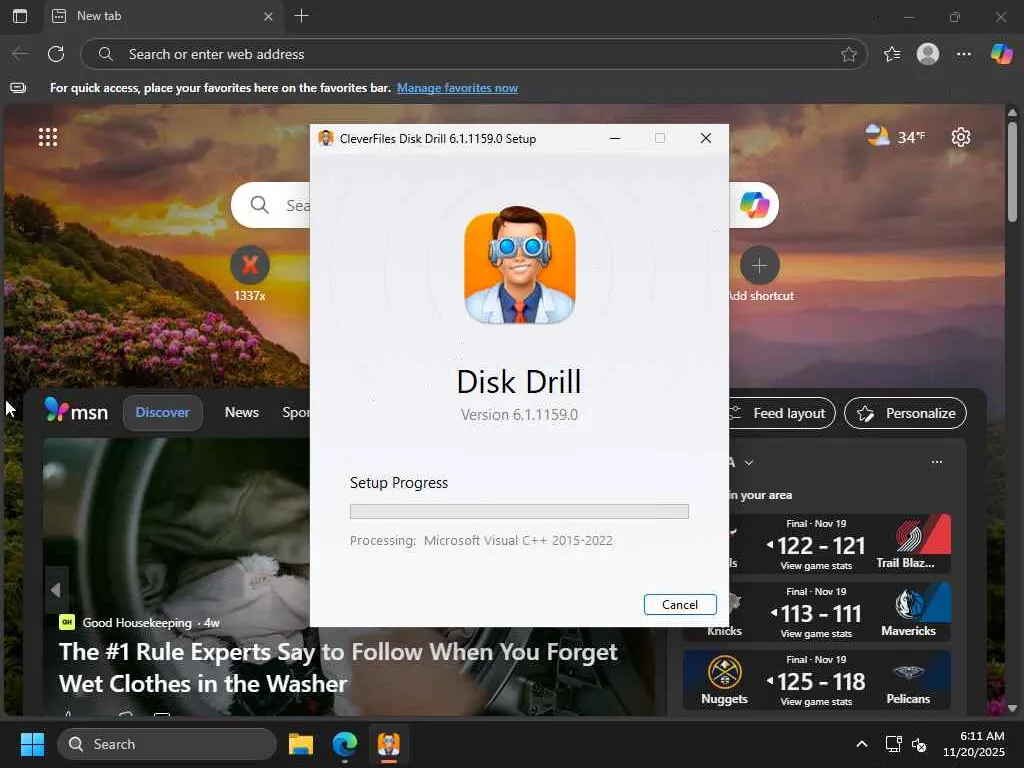The height and width of the screenshot is (768, 1024).
Task: Open Copilot in the Edge toolbar
Action: [x=1001, y=54]
